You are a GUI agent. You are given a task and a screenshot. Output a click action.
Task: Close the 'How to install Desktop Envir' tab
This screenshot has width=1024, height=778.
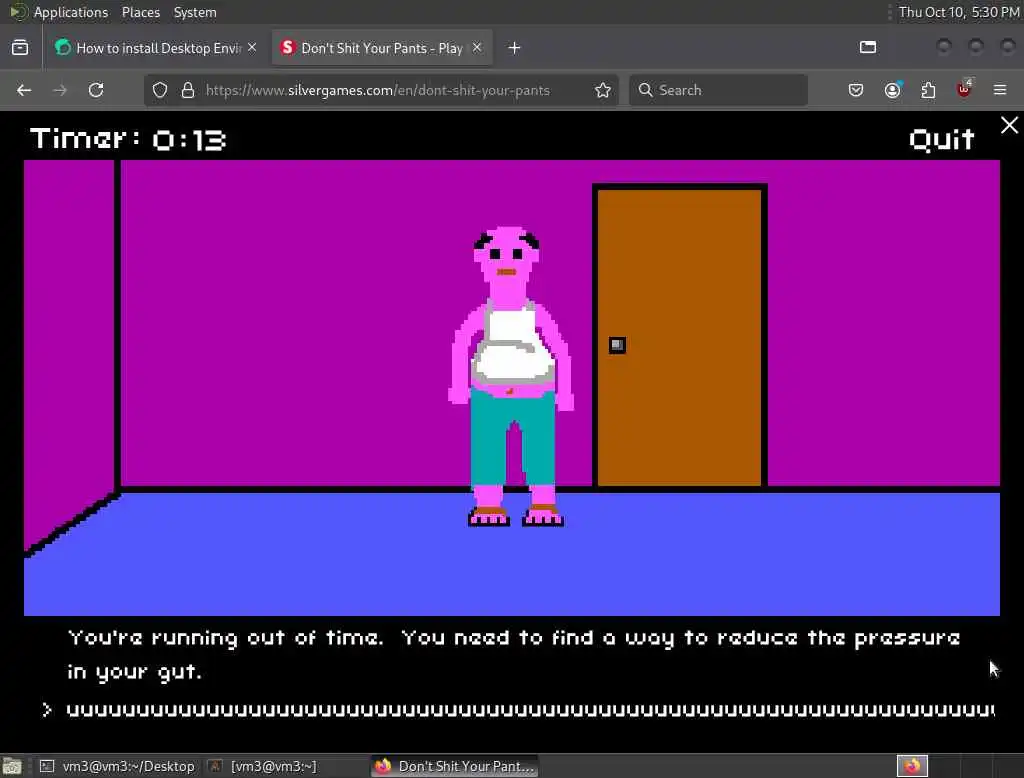pyautogui.click(x=252, y=48)
